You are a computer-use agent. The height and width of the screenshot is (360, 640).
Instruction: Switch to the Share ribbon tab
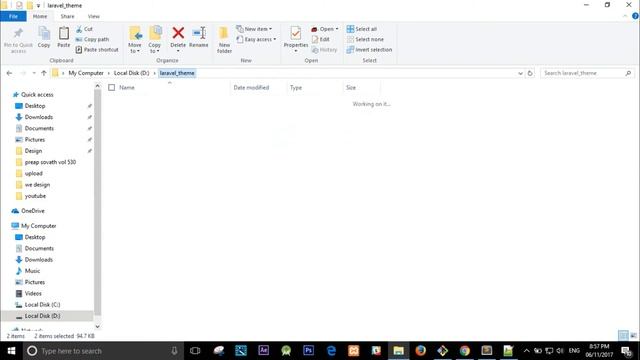click(67, 16)
